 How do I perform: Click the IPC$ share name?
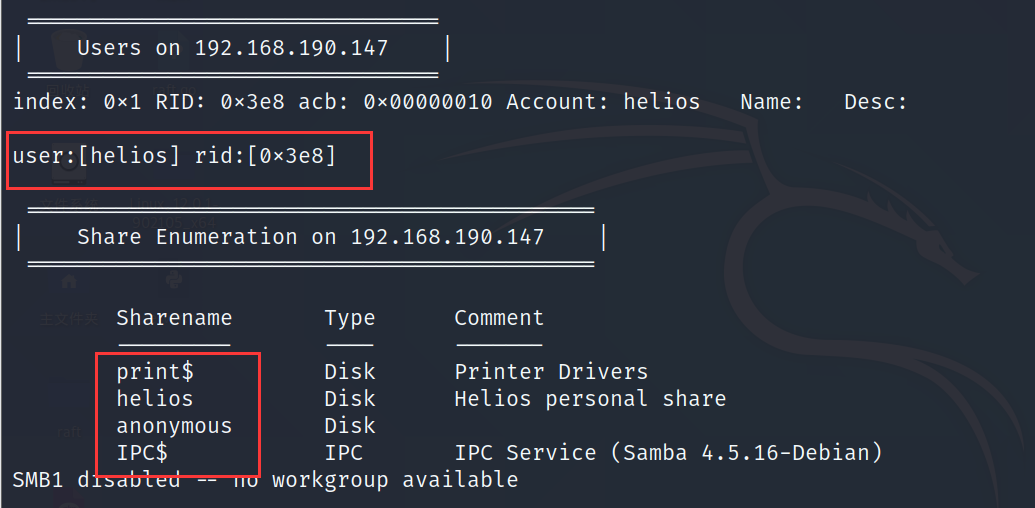pos(142,453)
